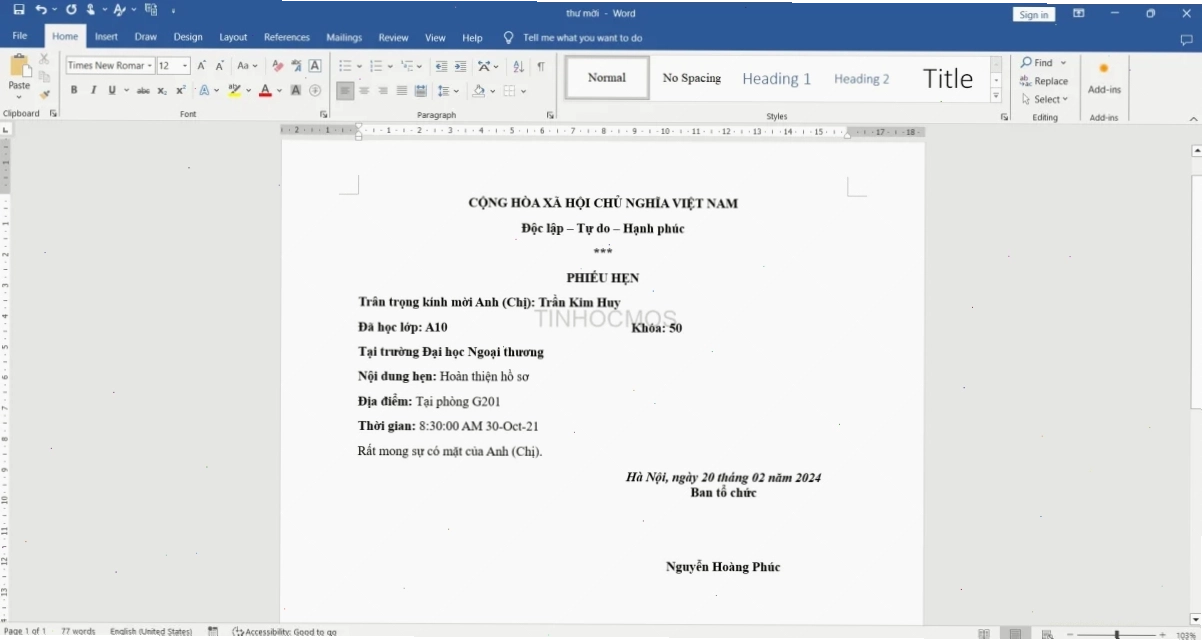1202x640 pixels.
Task: Click the Paste clipboard icon
Action: coord(19,66)
